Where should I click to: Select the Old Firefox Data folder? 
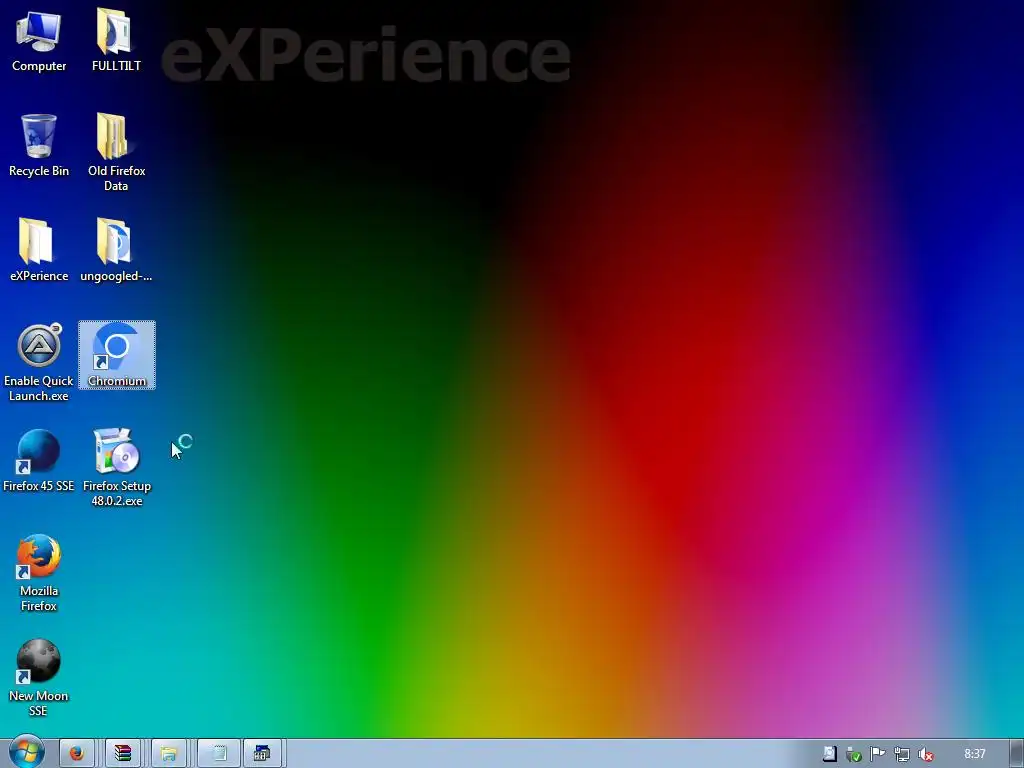click(x=116, y=153)
